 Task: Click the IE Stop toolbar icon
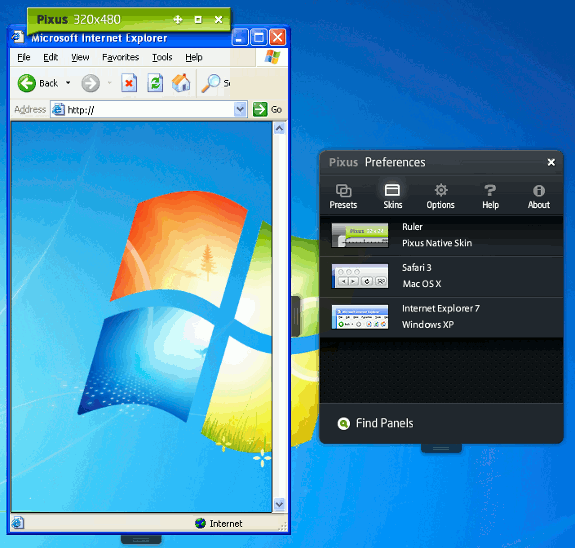129,83
